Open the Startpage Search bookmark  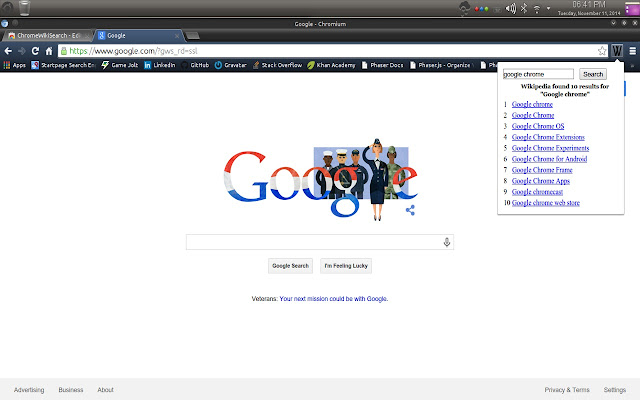pyautogui.click(x=63, y=65)
